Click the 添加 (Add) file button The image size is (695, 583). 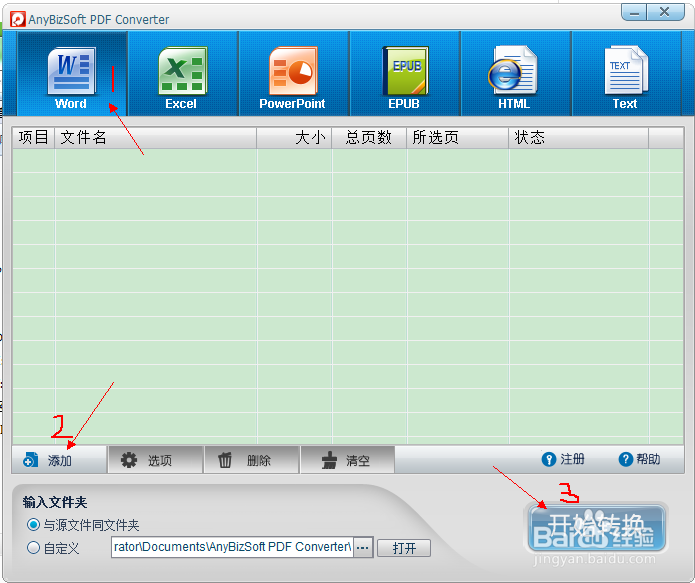59,460
